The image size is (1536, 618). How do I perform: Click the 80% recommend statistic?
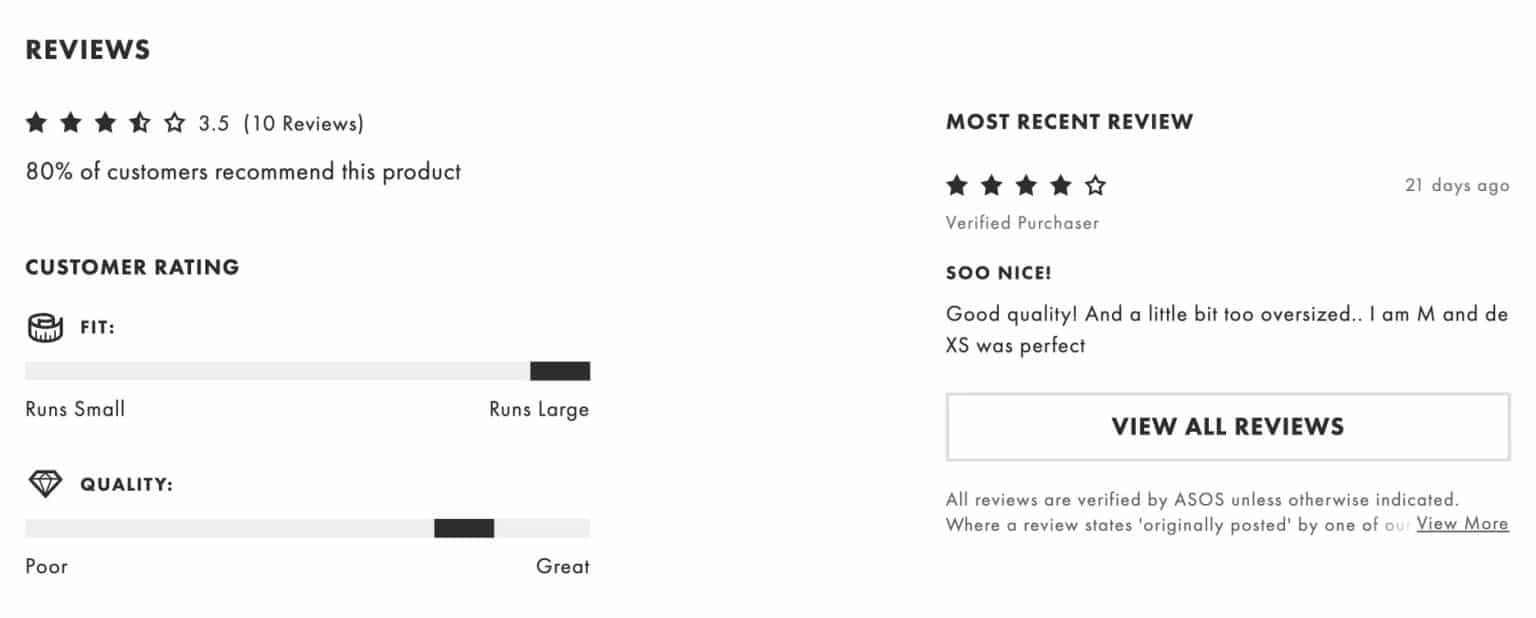243,171
